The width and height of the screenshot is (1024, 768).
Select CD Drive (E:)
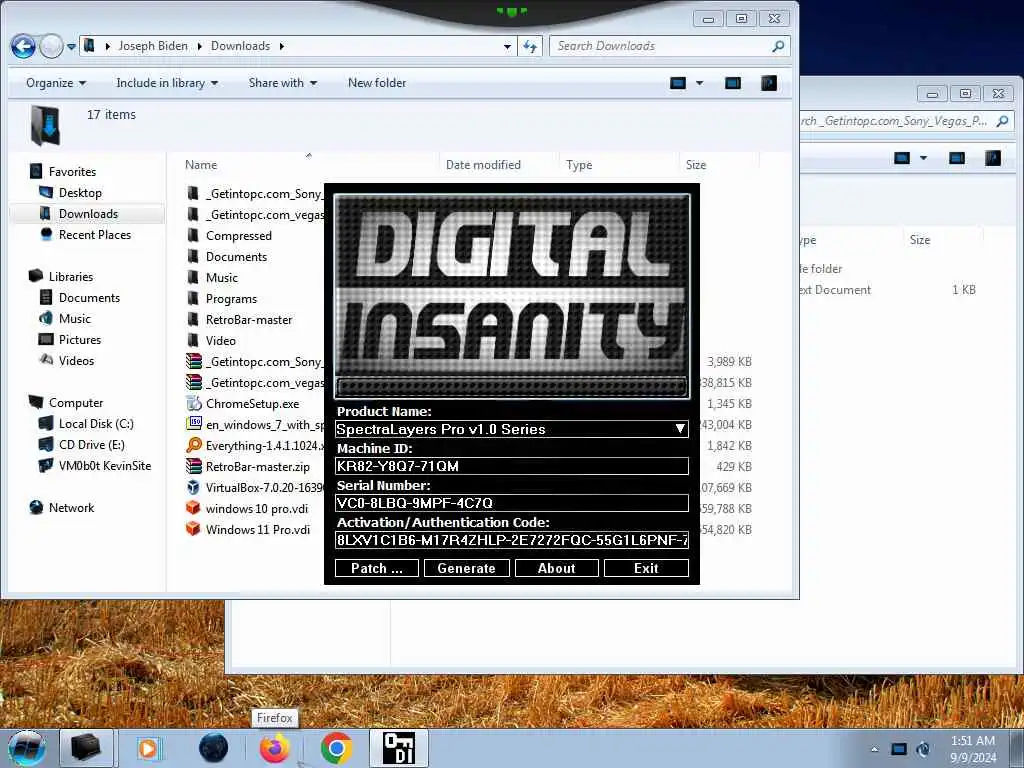[91, 445]
